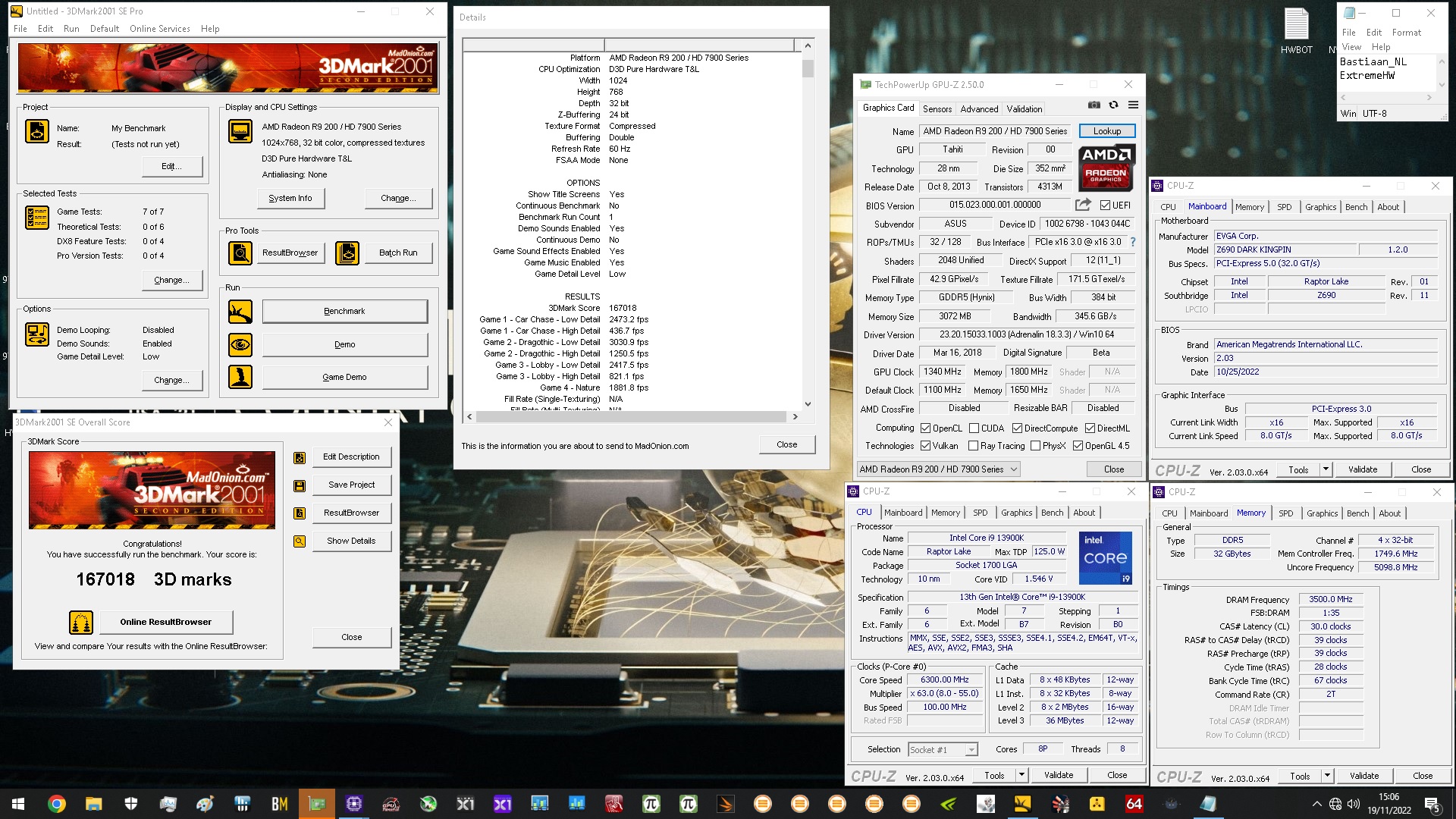Open the GPU-Z hamburger menu

coord(1133,105)
